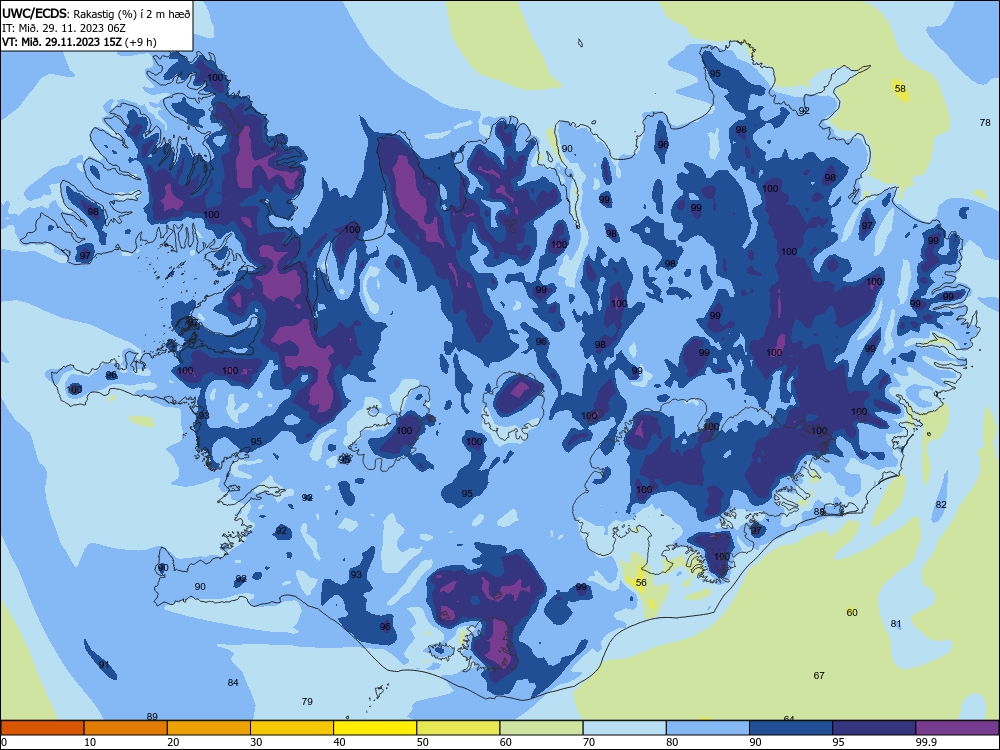The width and height of the screenshot is (1000, 750).
Task: Click the pale green 60–70 legend swatch
Action: coord(541,728)
